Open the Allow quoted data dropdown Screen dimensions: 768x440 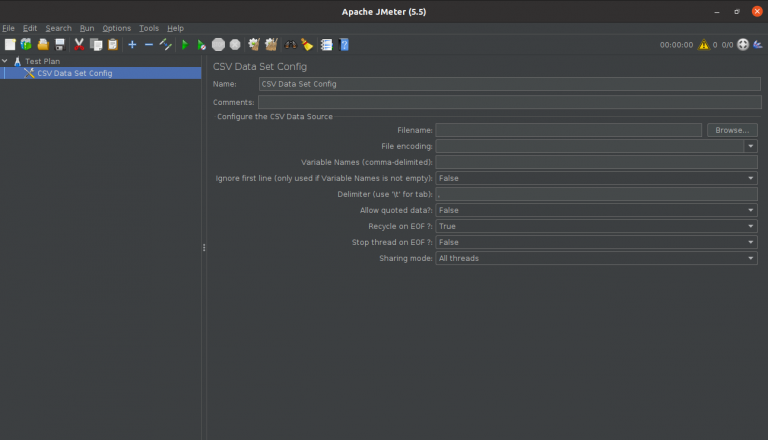(x=596, y=210)
